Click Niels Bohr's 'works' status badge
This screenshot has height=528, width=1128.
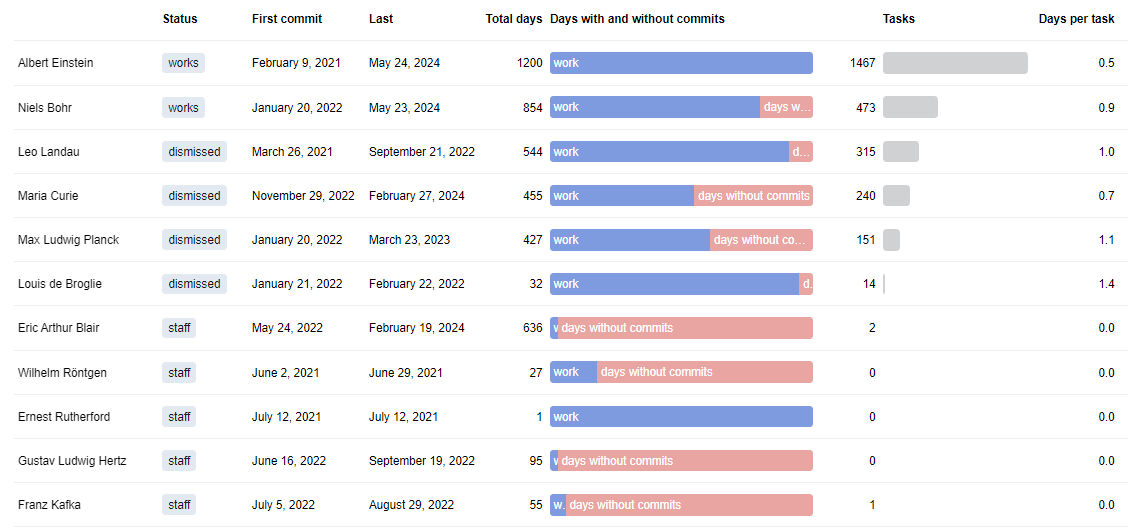pos(183,108)
